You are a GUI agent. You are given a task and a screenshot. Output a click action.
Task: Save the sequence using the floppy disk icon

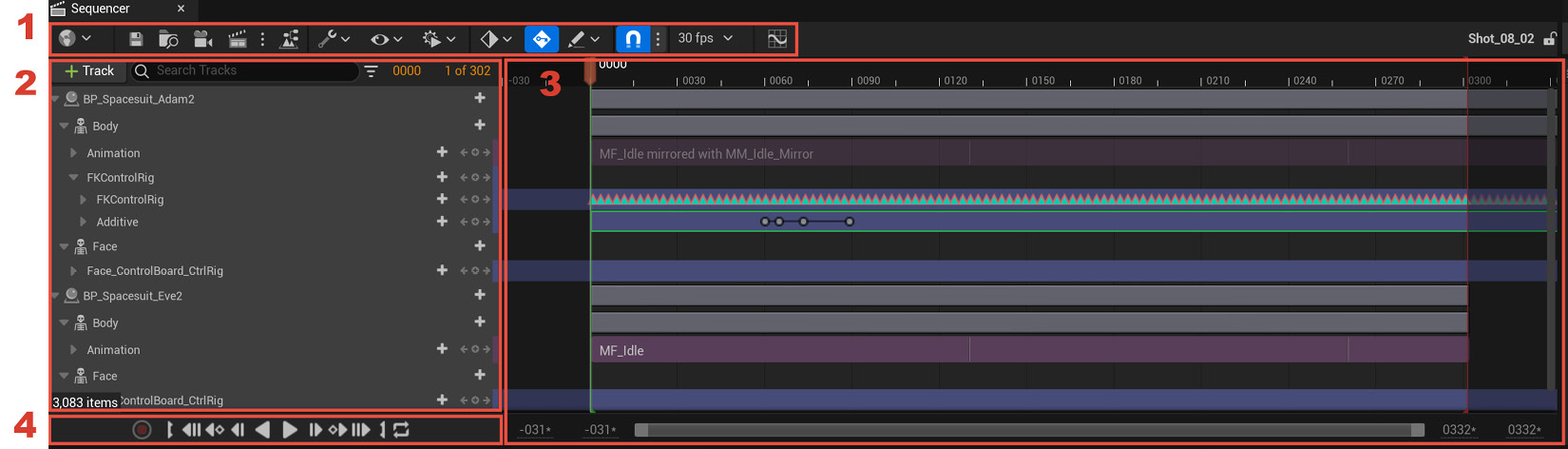[136, 39]
